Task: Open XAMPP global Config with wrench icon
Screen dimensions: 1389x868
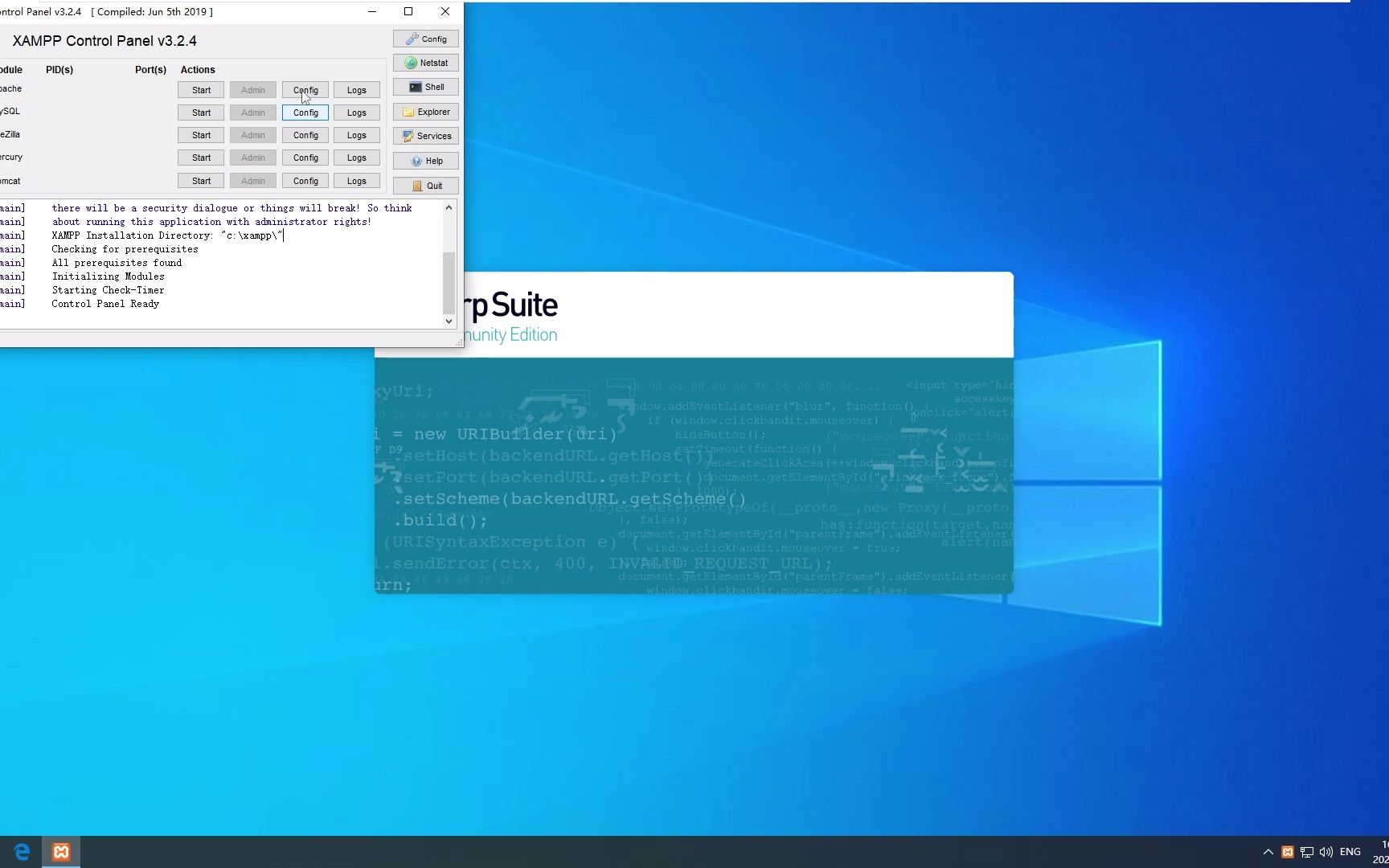Action: coord(425,39)
